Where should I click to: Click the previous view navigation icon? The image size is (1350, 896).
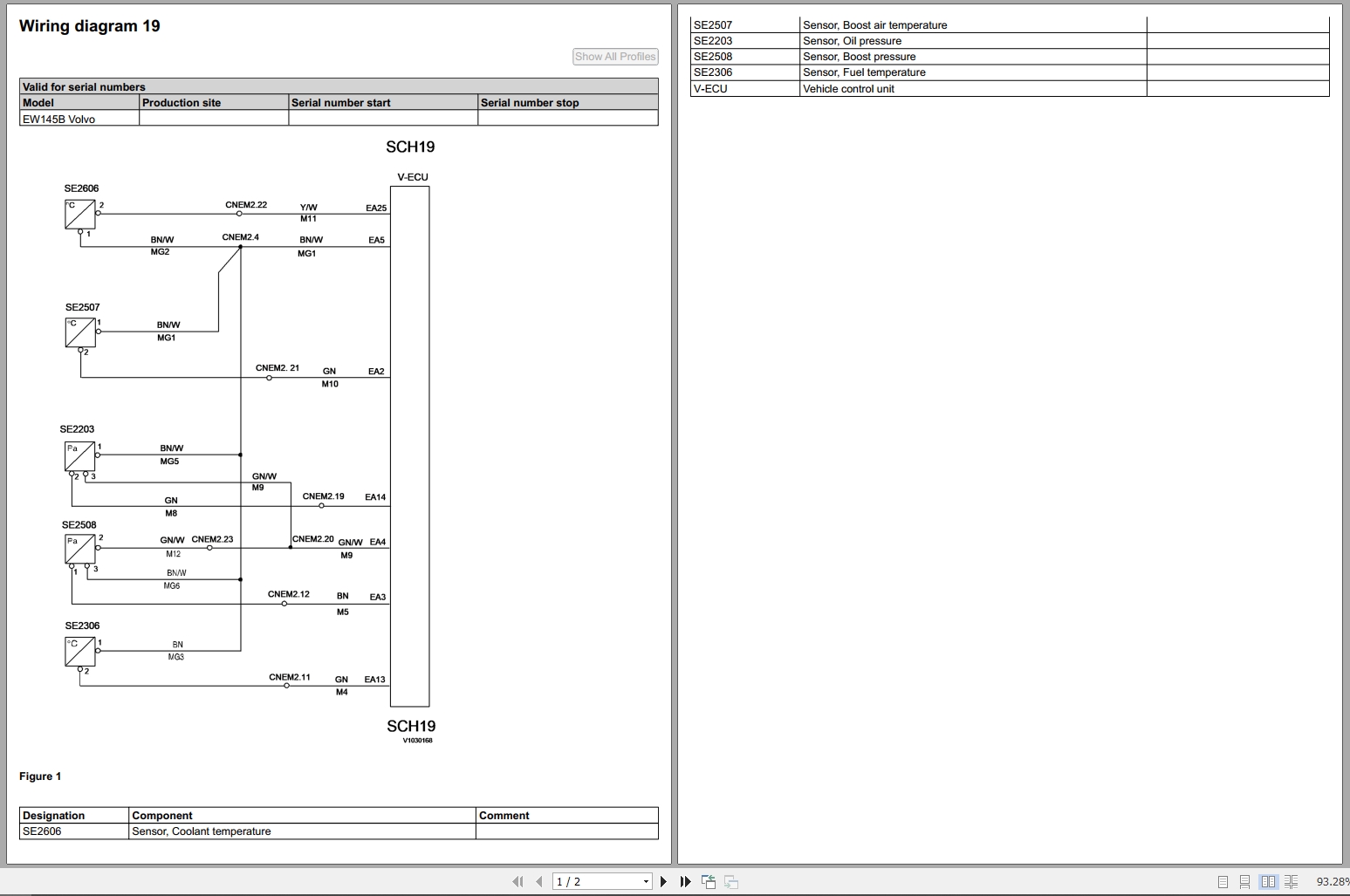click(709, 881)
